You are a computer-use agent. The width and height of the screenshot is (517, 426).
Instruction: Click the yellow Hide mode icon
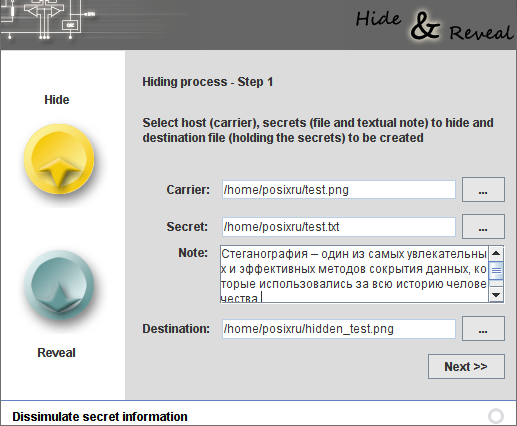click(59, 159)
